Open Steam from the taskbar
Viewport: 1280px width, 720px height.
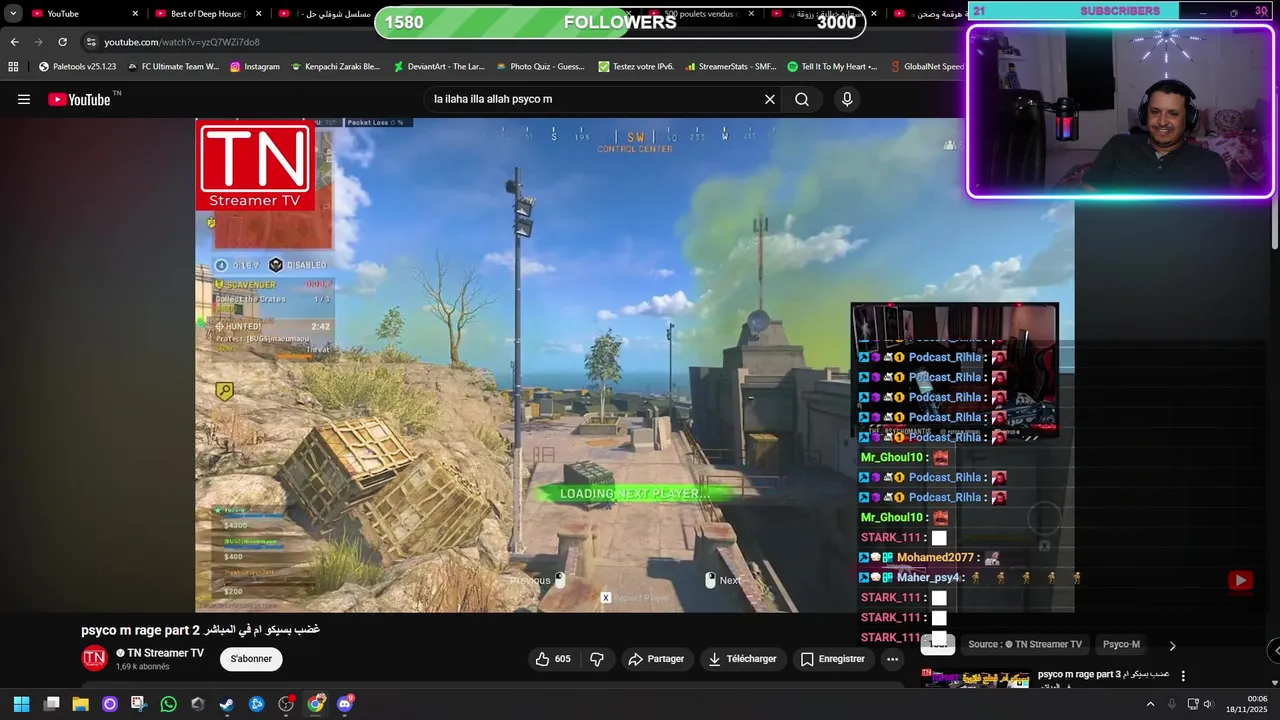pyautogui.click(x=227, y=704)
